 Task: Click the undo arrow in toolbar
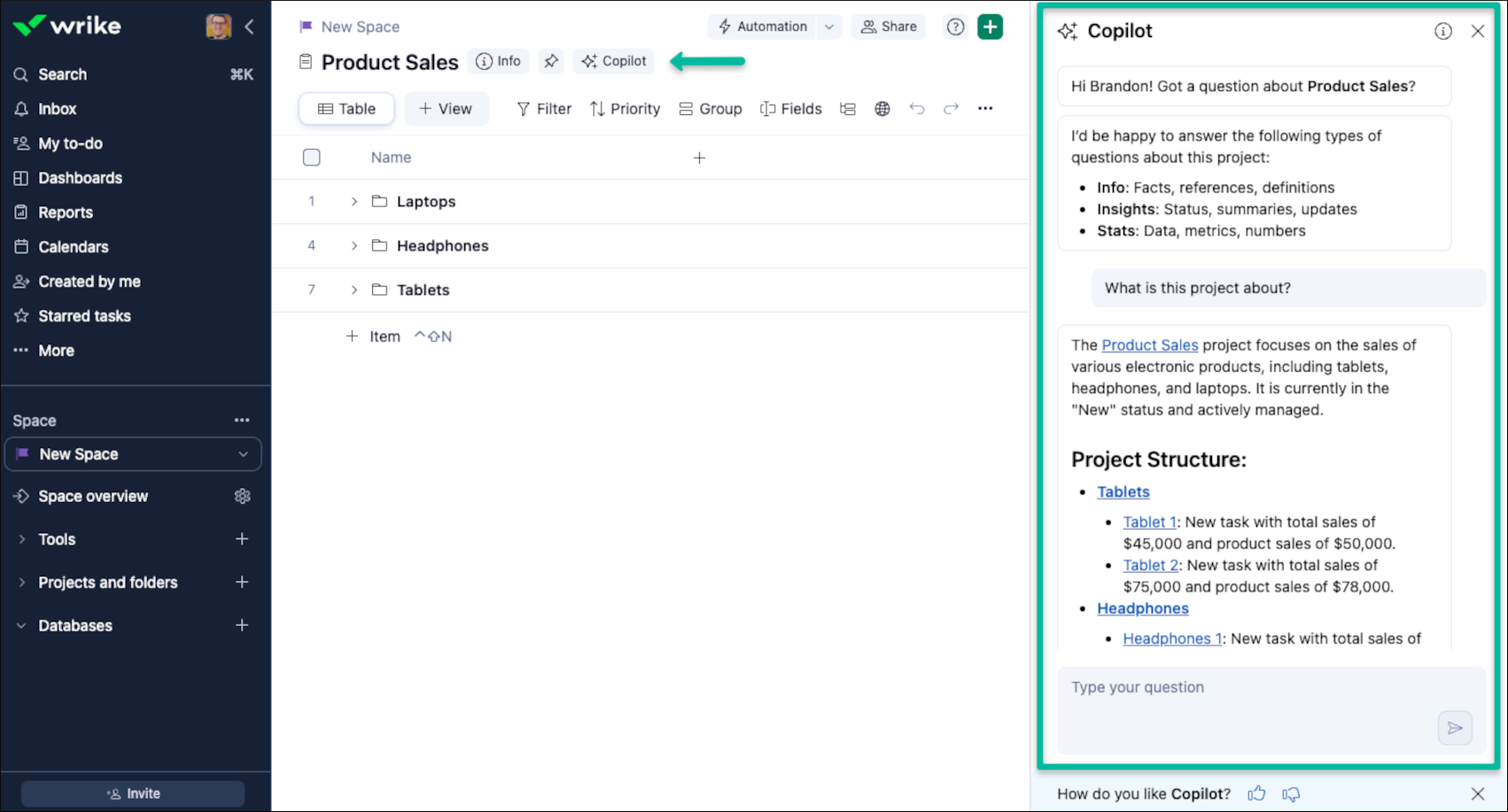click(917, 109)
